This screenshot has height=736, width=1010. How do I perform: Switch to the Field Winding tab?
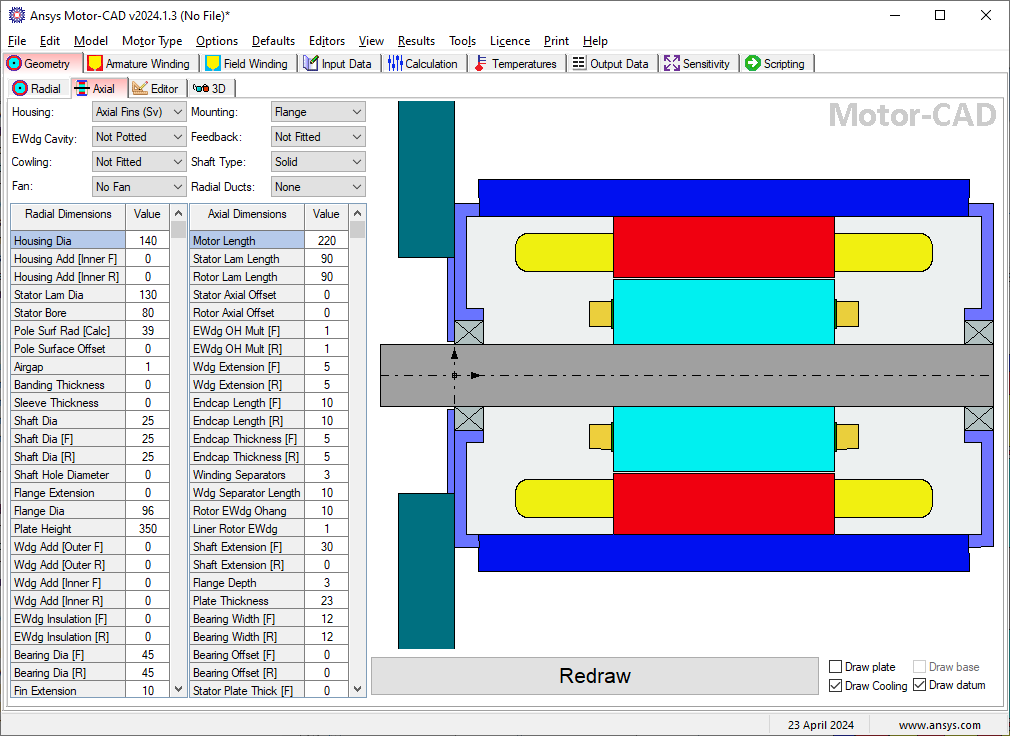(x=246, y=64)
